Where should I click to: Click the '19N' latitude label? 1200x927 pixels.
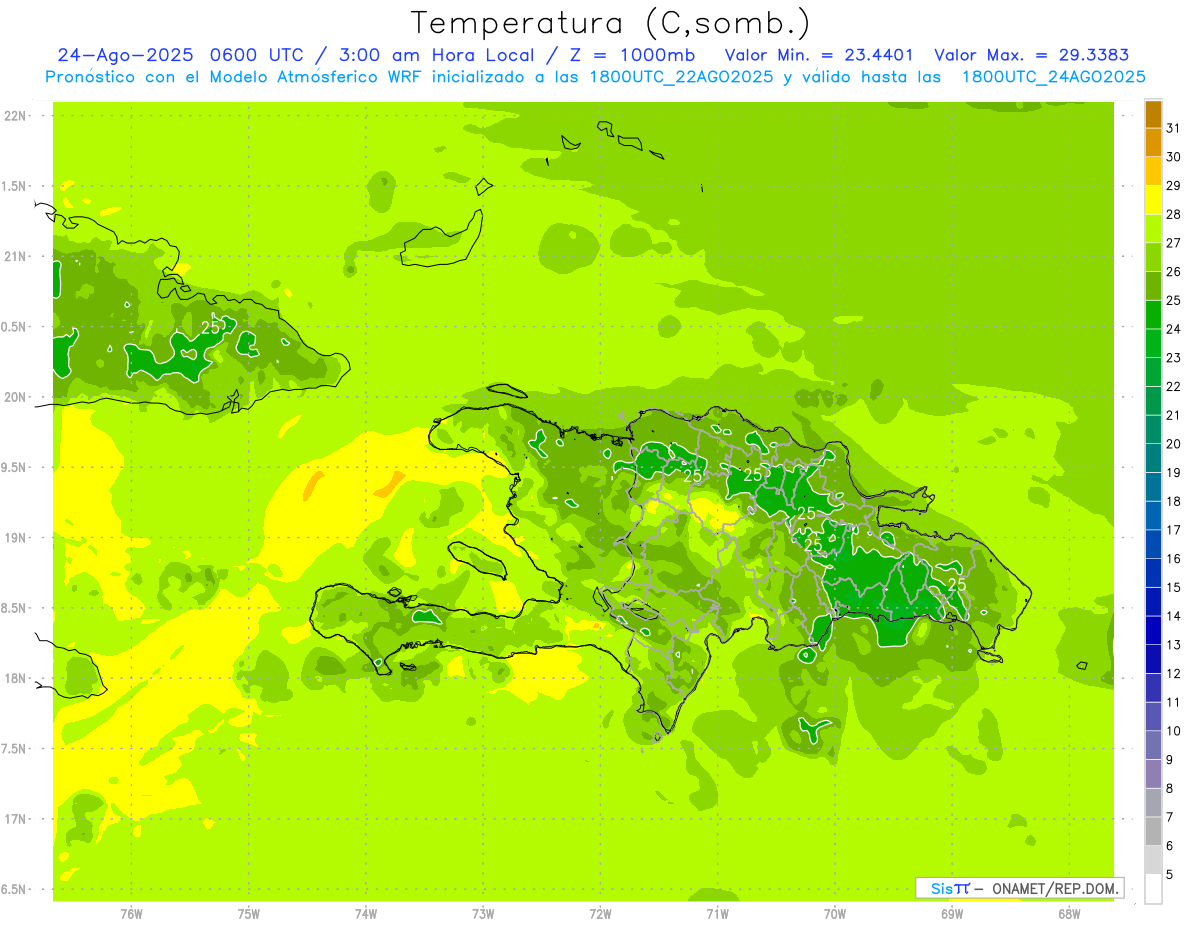16,538
